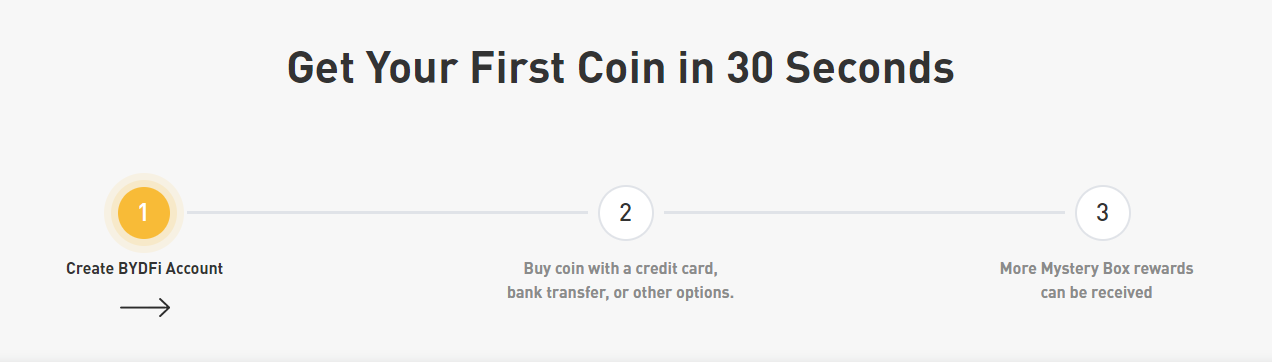Screen dimensions: 1272x362
Task: Click the More Mystery Box rewards text
Action: click(1097, 269)
